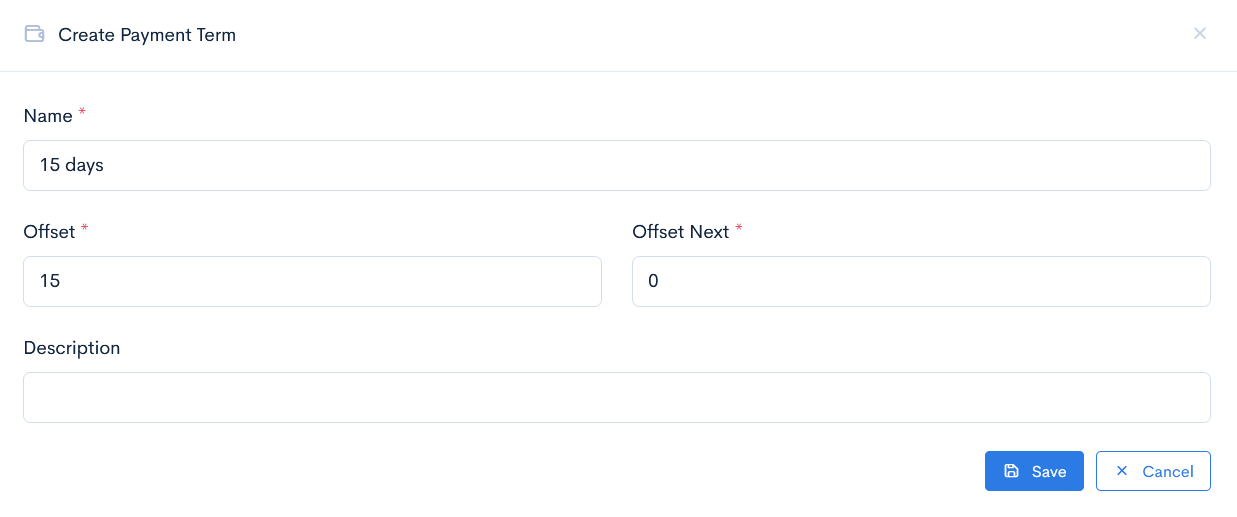Click the Offset Next label text
Viewport: 1237px width, 517px height.
pyautogui.click(x=680, y=232)
